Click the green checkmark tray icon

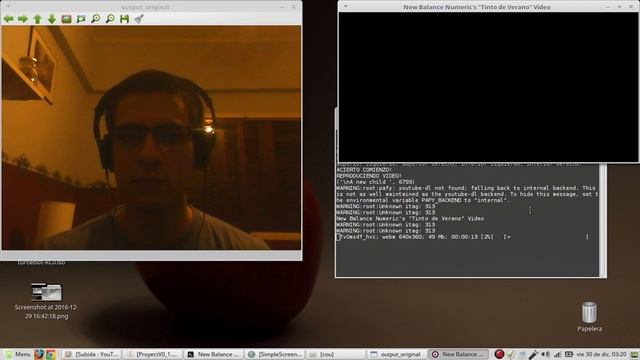click(x=510, y=354)
